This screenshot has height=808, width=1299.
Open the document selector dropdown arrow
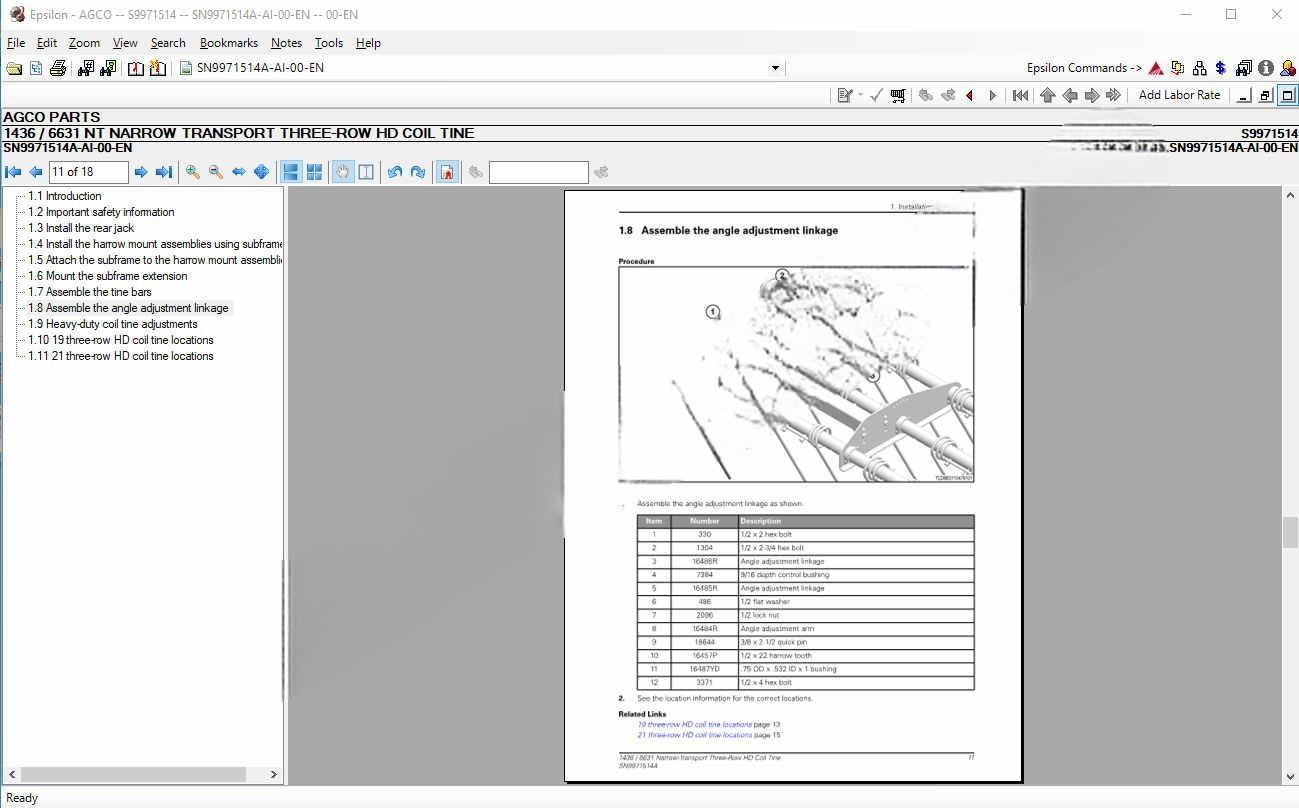(775, 68)
